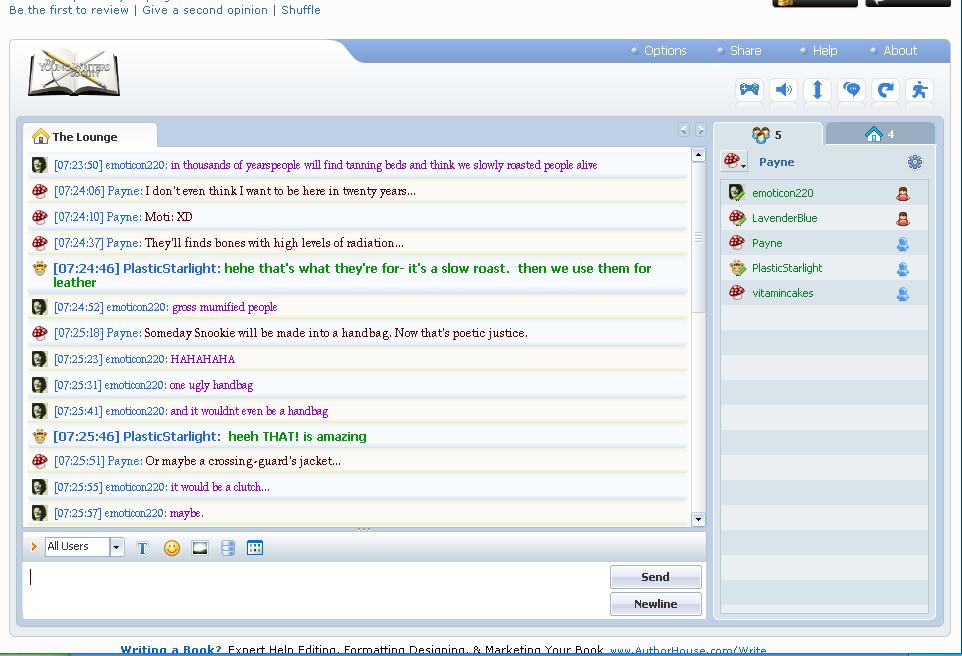Click the blue person icon next to PlasticStarlight
The height and width of the screenshot is (656, 962).
pyautogui.click(x=902, y=269)
